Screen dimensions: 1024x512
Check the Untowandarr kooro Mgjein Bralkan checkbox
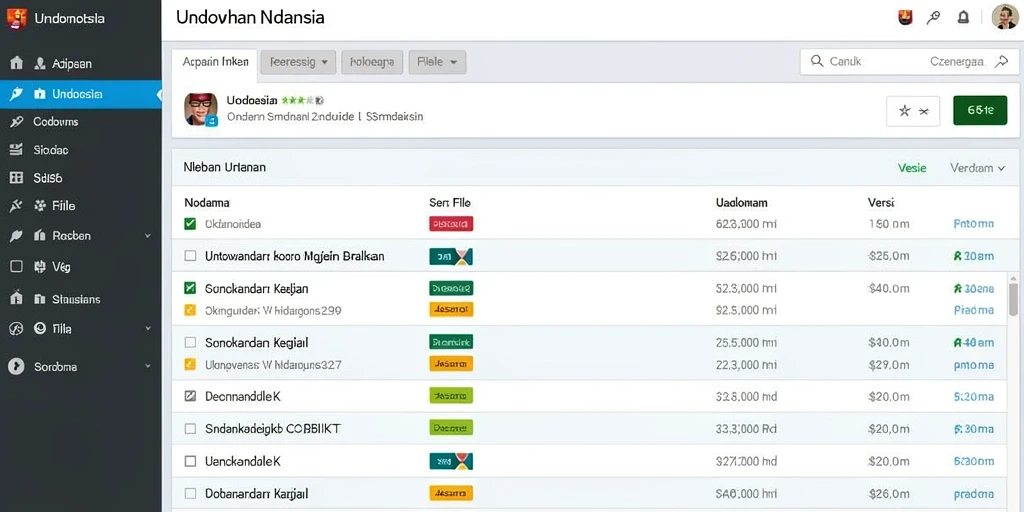[x=190, y=256]
